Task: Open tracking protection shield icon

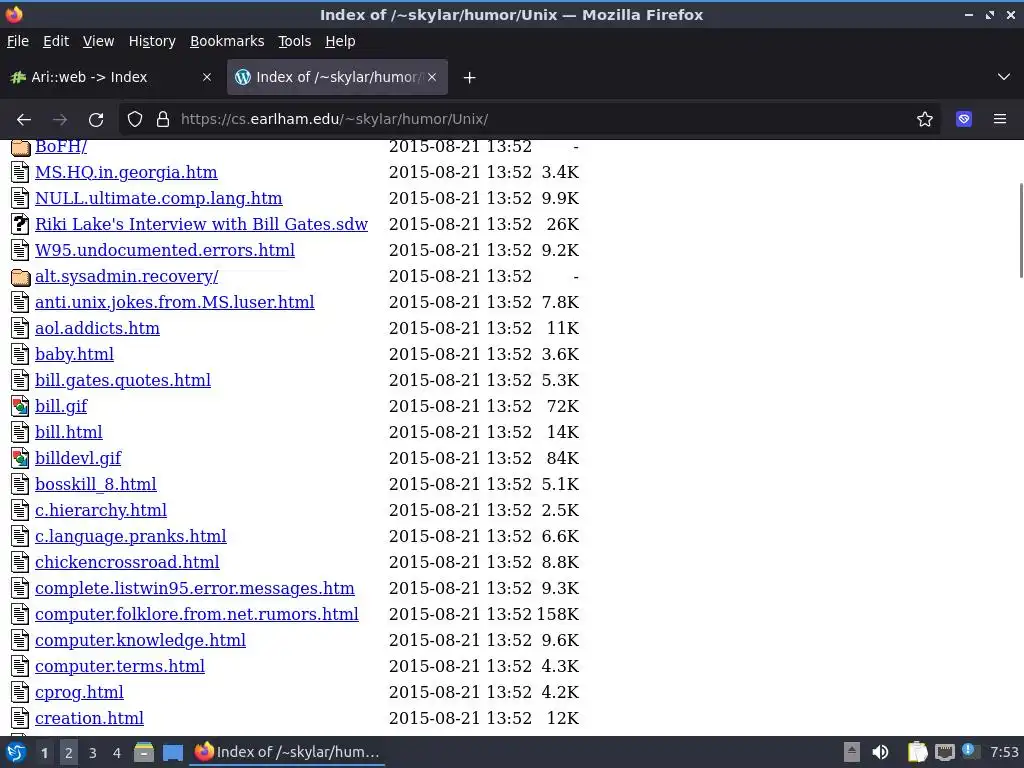Action: pyautogui.click(x=135, y=120)
